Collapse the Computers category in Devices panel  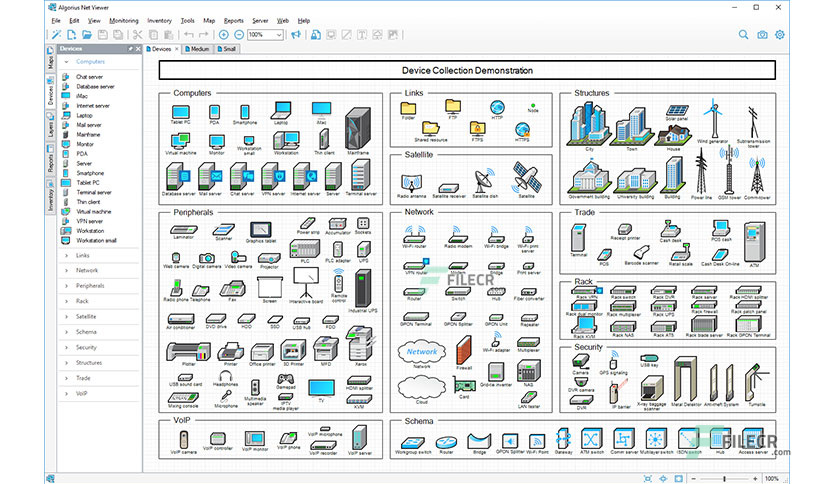66,62
